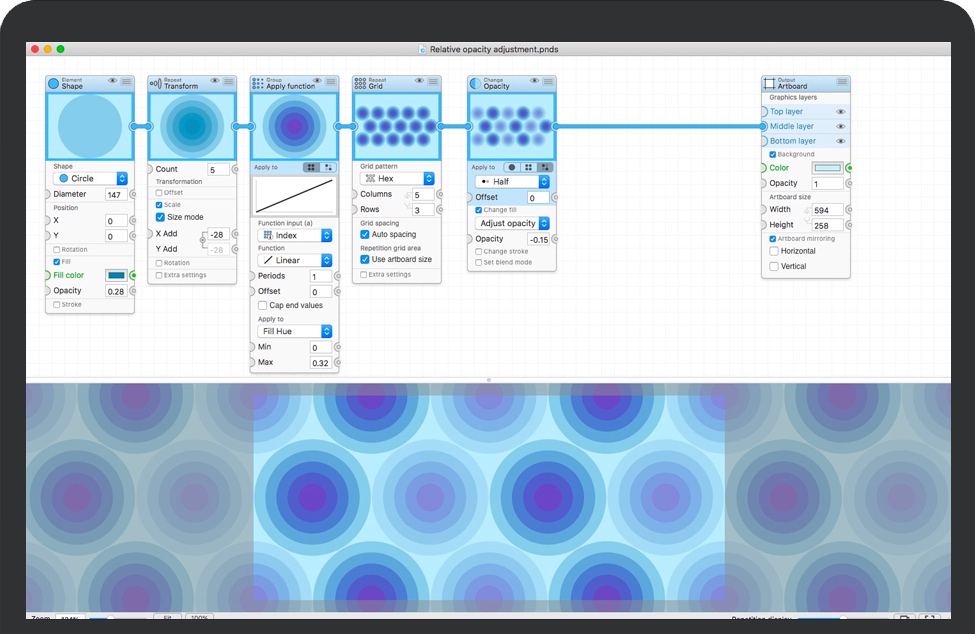Click the Fill color swatch

click(x=116, y=275)
